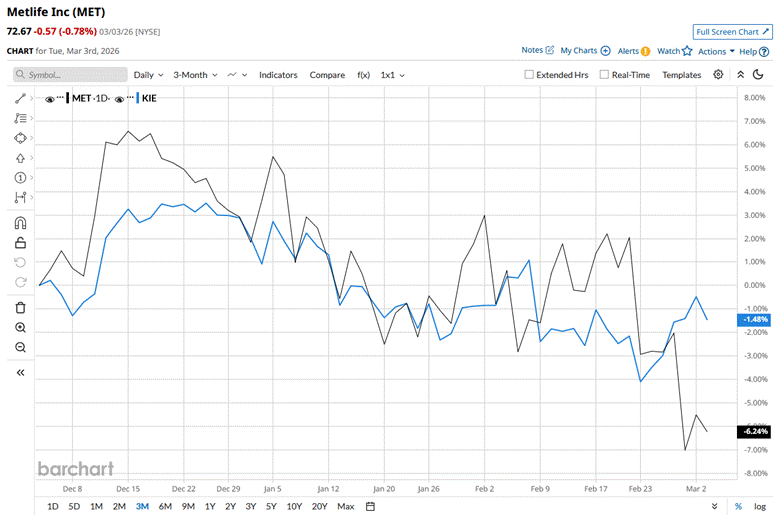The height and width of the screenshot is (515, 781).
Task: Open the Indicators menu
Action: (278, 75)
